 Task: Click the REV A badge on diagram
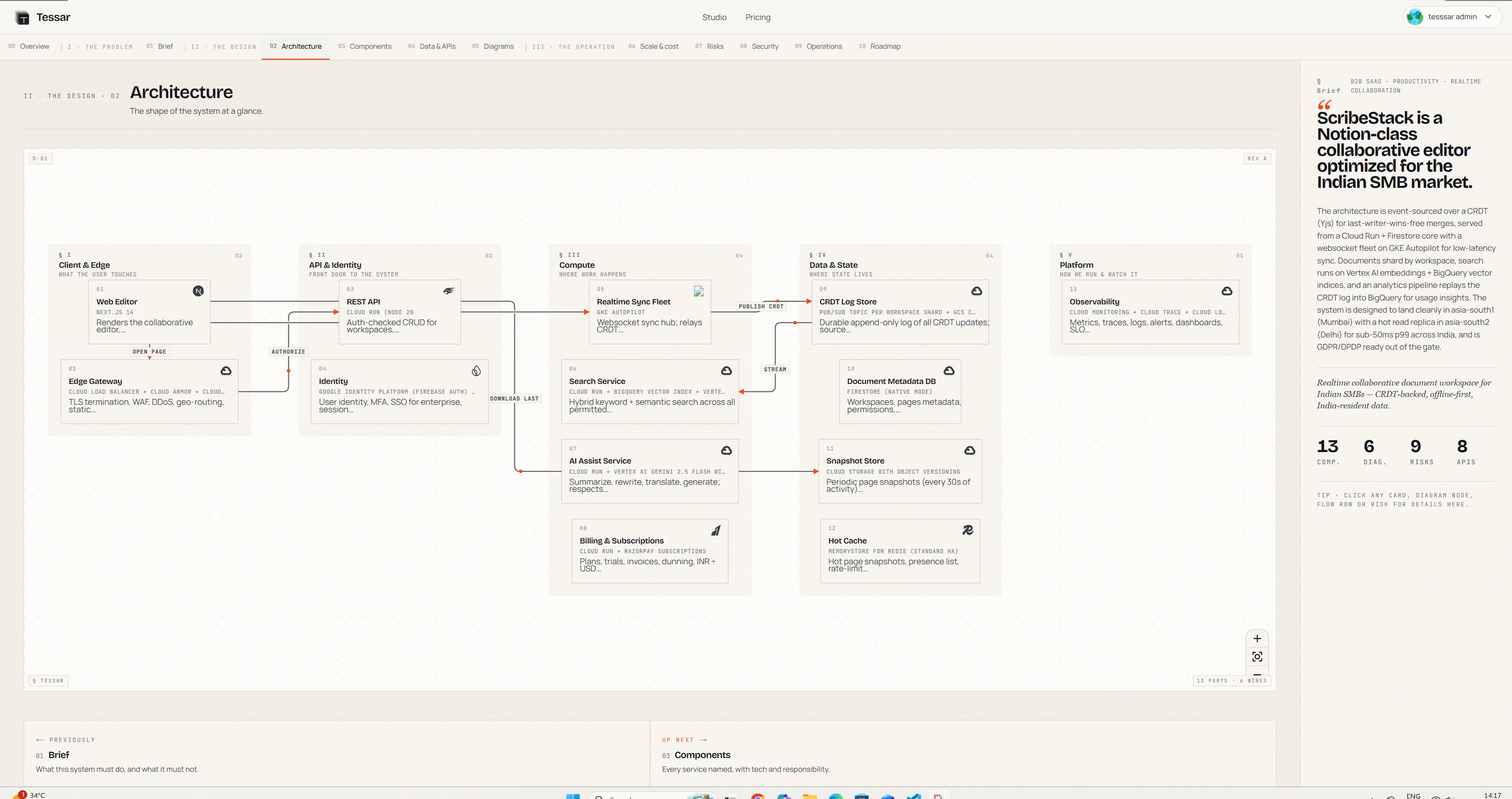tap(1257, 158)
